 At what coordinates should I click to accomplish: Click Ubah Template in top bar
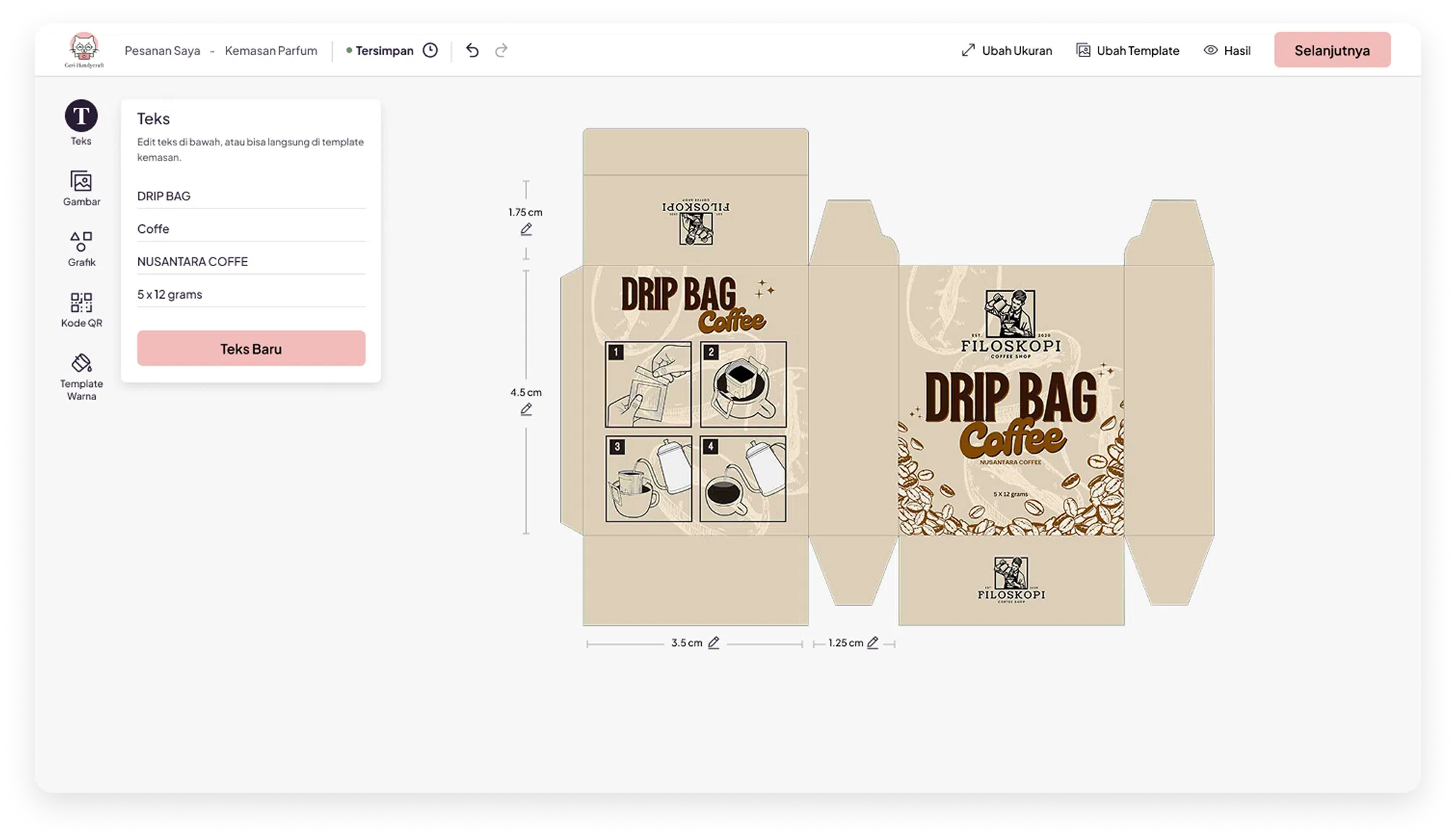coord(1127,51)
